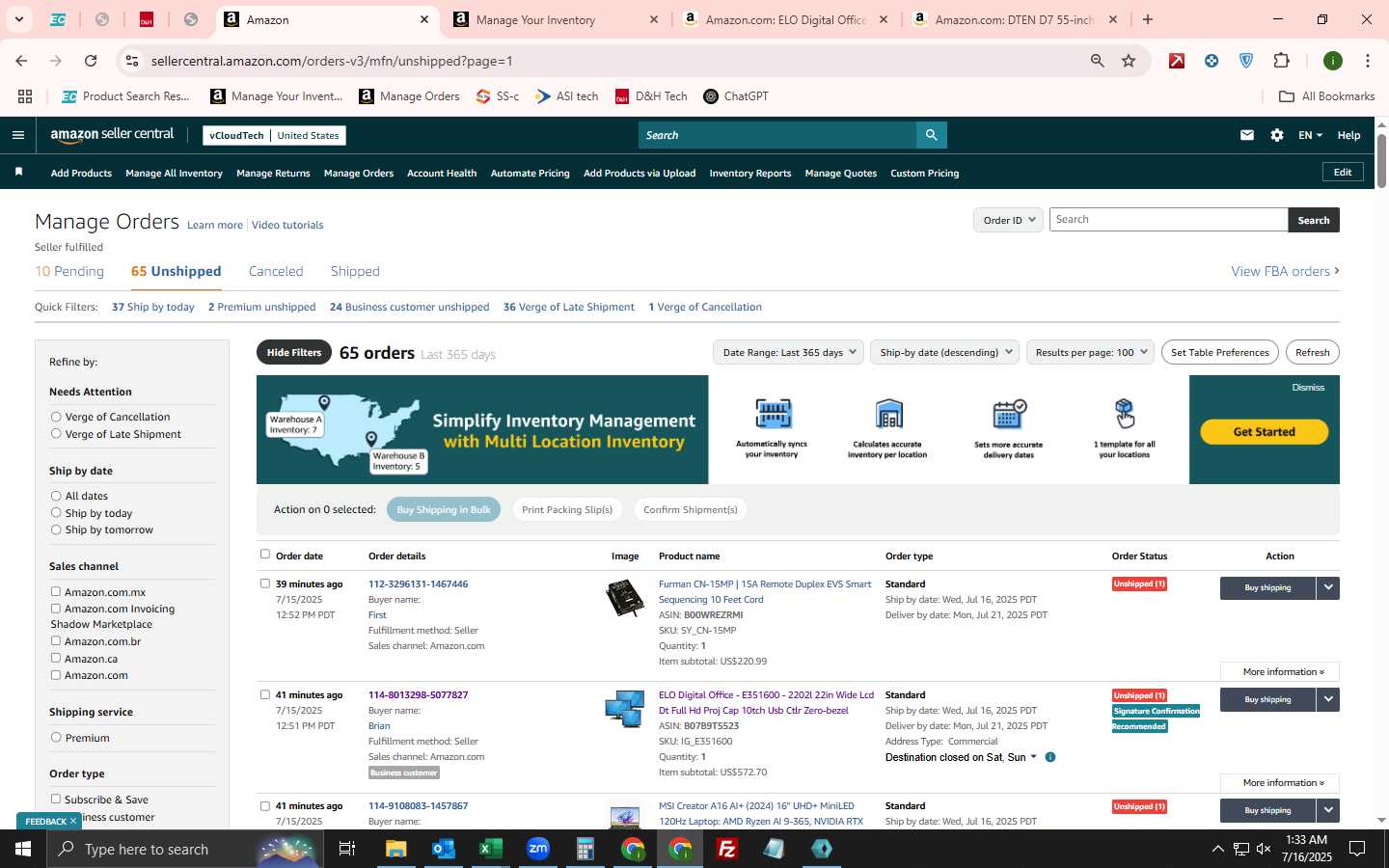Image resolution: width=1389 pixels, height=868 pixels.
Task: Apply 36 Verge of Late Shipment quick filter
Action: [x=569, y=307]
